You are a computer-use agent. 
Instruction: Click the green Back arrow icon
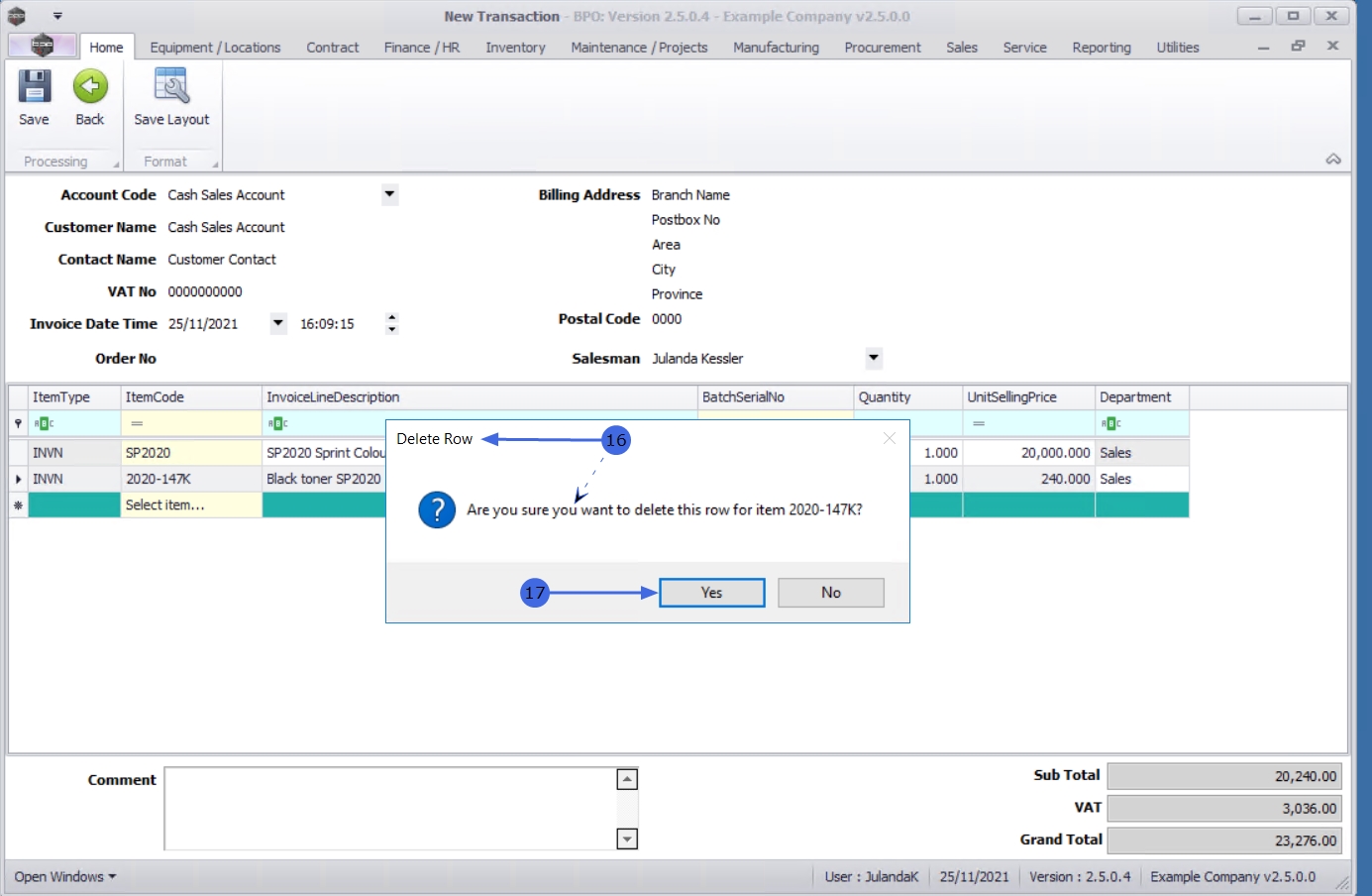(90, 87)
